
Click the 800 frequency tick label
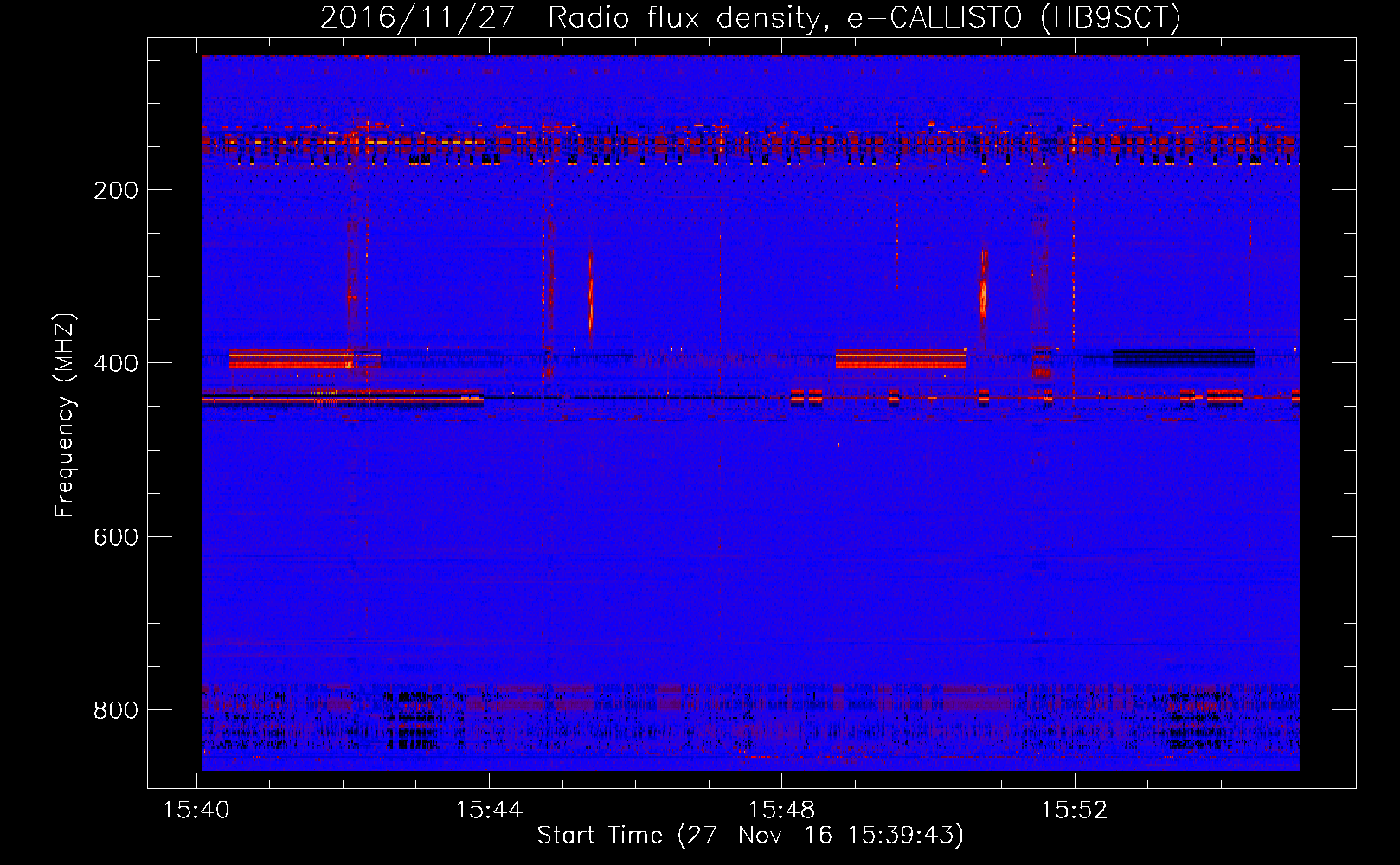click(116, 710)
